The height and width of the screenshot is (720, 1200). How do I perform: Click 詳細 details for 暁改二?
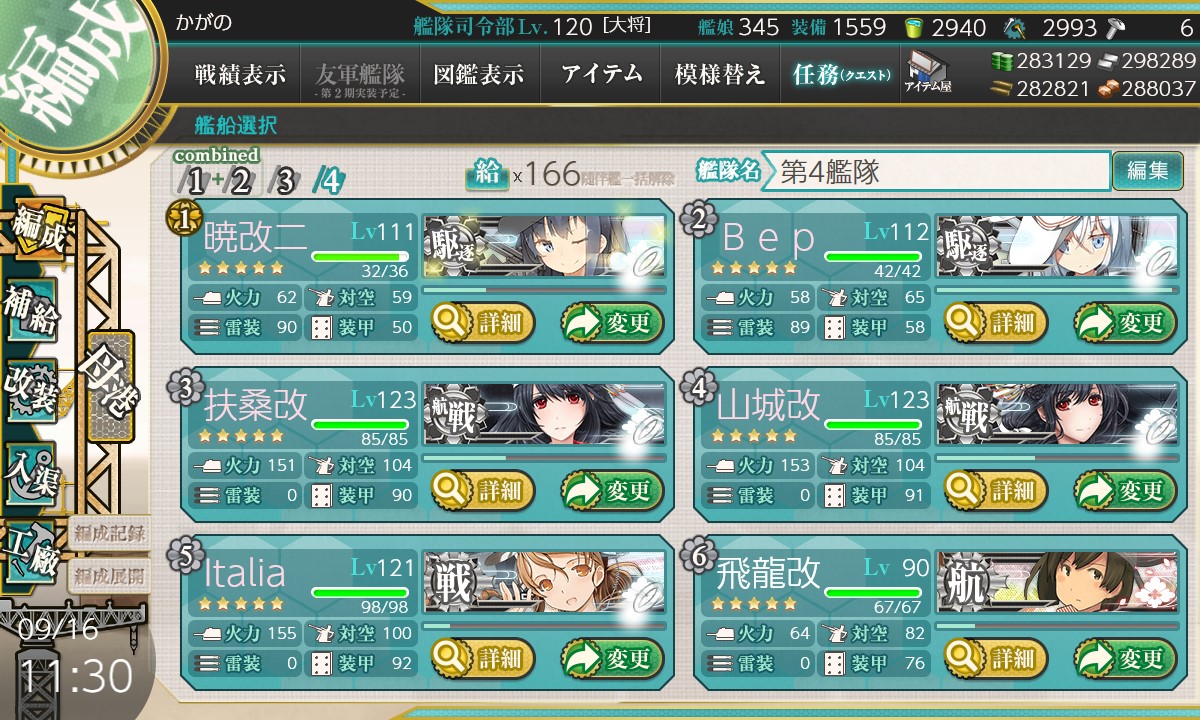tap(482, 323)
